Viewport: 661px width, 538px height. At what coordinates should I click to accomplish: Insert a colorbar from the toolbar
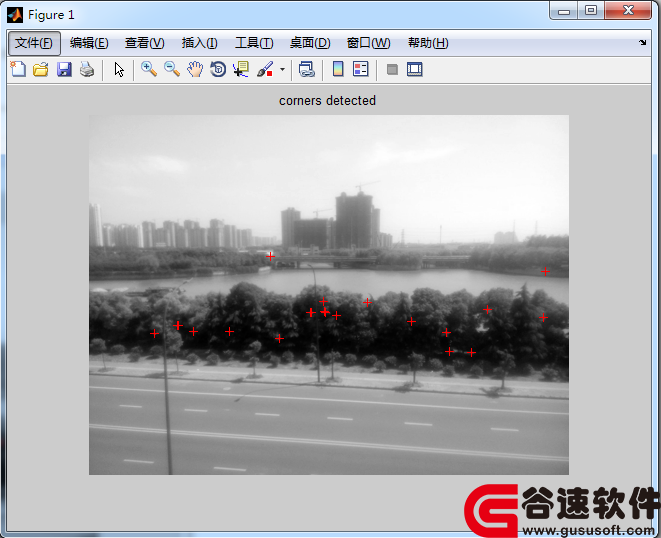(338, 69)
